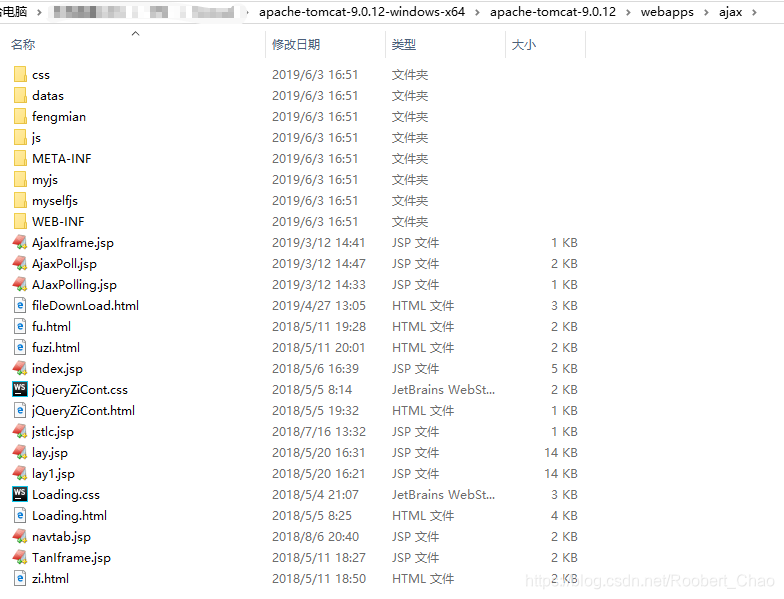Click JetBrains WebSt... type of Loading.css
The height and width of the screenshot is (599, 784).
point(444,494)
